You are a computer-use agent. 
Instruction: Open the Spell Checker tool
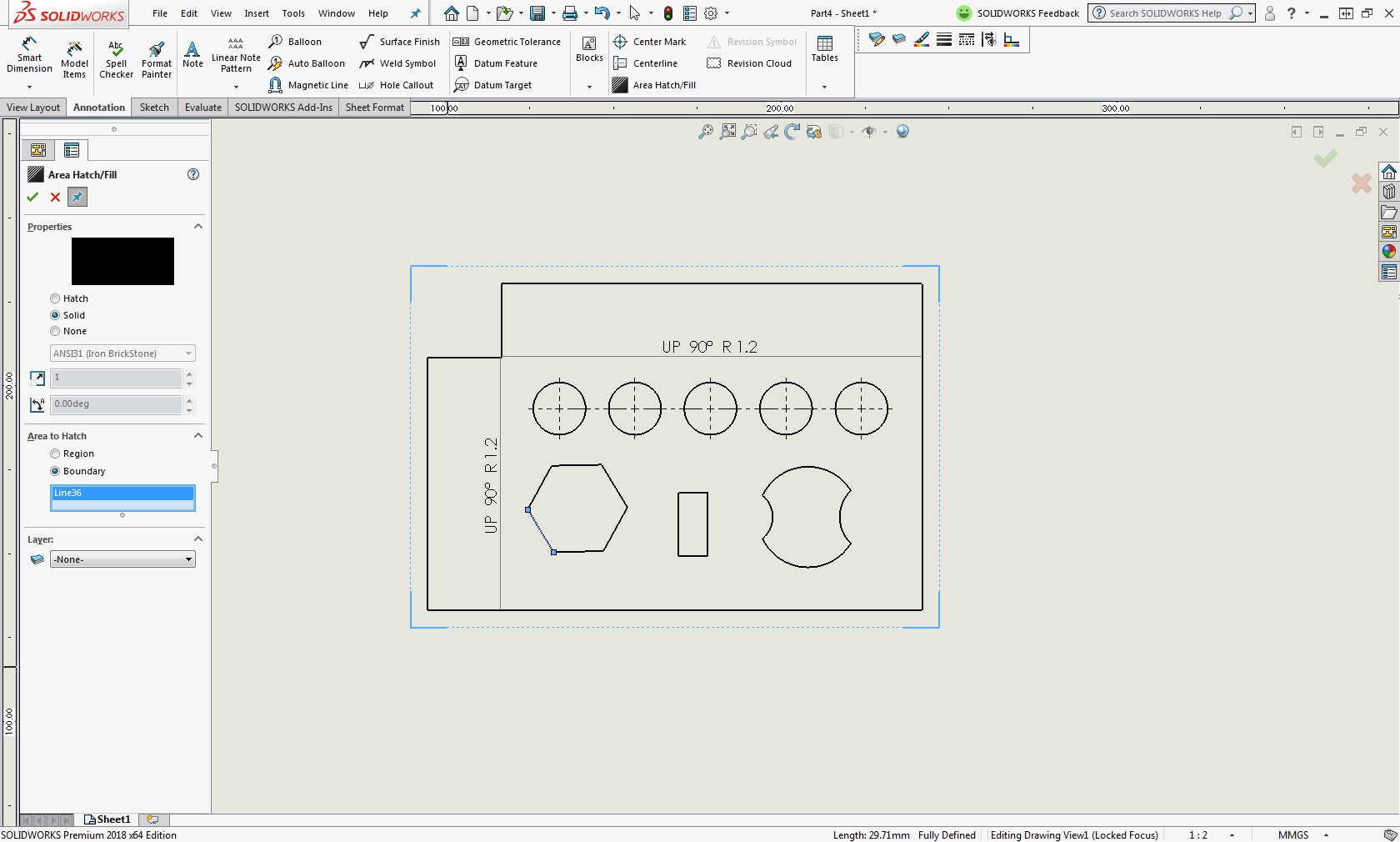(116, 58)
